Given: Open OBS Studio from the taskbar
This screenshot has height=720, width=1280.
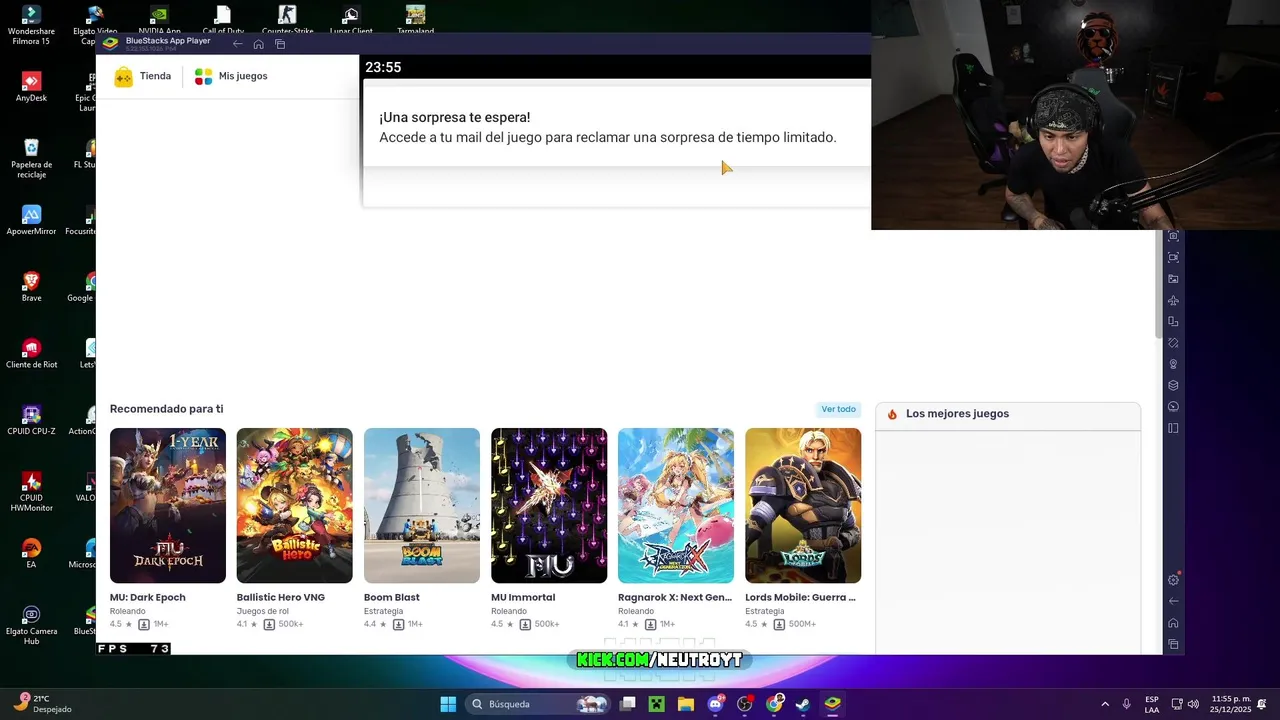Looking at the screenshot, I should click(x=745, y=704).
